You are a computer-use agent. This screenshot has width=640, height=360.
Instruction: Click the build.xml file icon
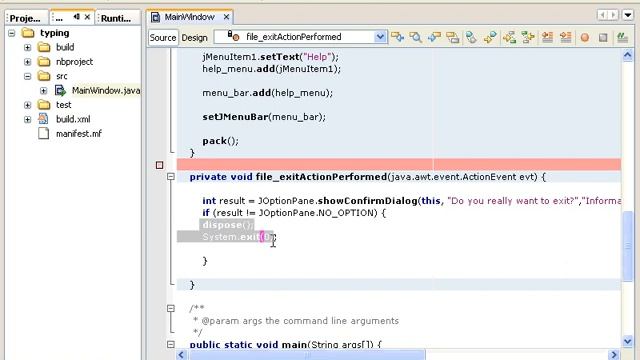click(x=43, y=119)
